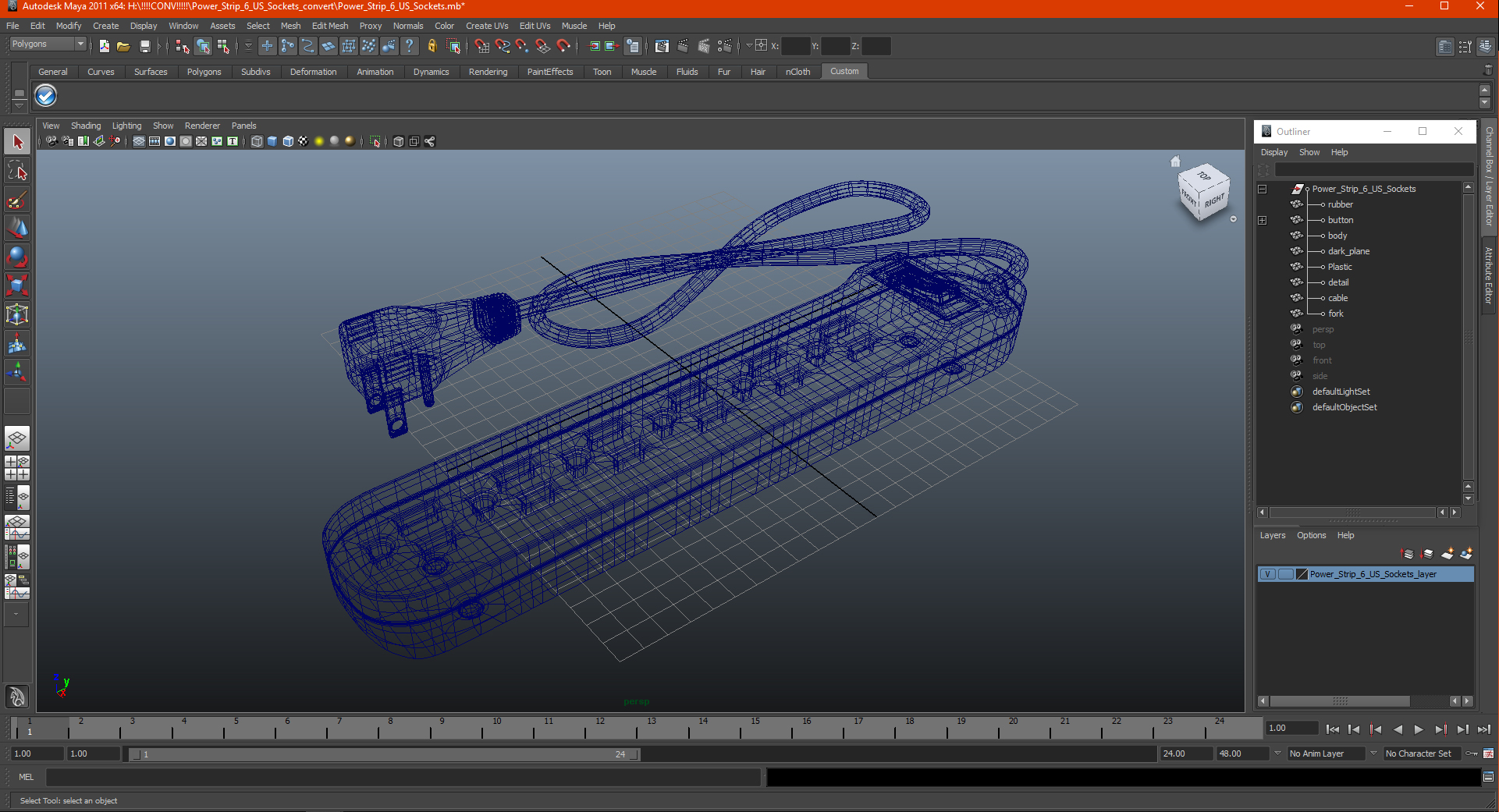Choose the Paint Selection brush tool
Screen dimensions: 1499x812
coord(17,200)
